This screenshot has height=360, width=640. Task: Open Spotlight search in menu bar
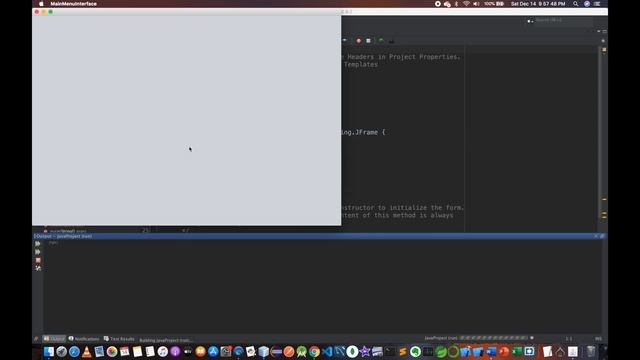pos(576,4)
